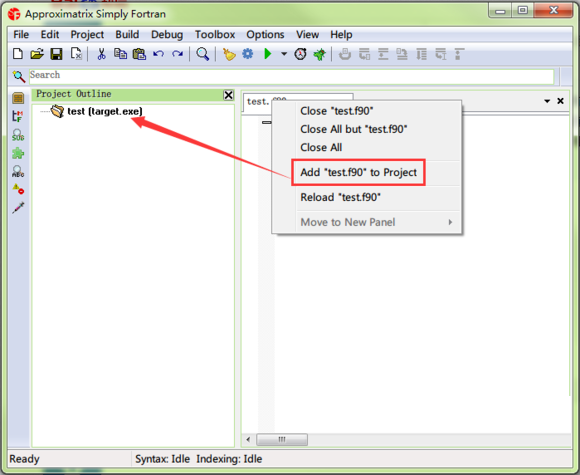Save file using the floppy disk icon
The width and height of the screenshot is (580, 475).
pyautogui.click(x=56, y=54)
